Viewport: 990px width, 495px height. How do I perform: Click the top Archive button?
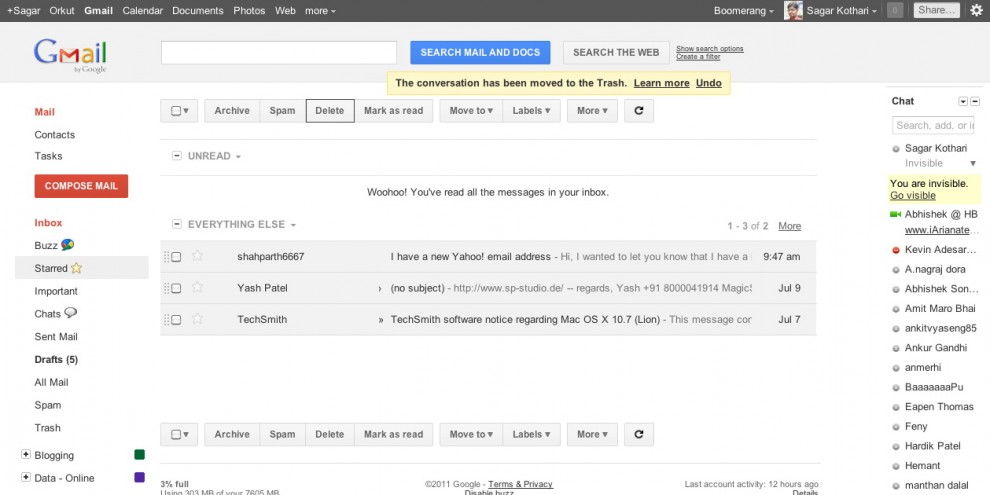tap(232, 110)
